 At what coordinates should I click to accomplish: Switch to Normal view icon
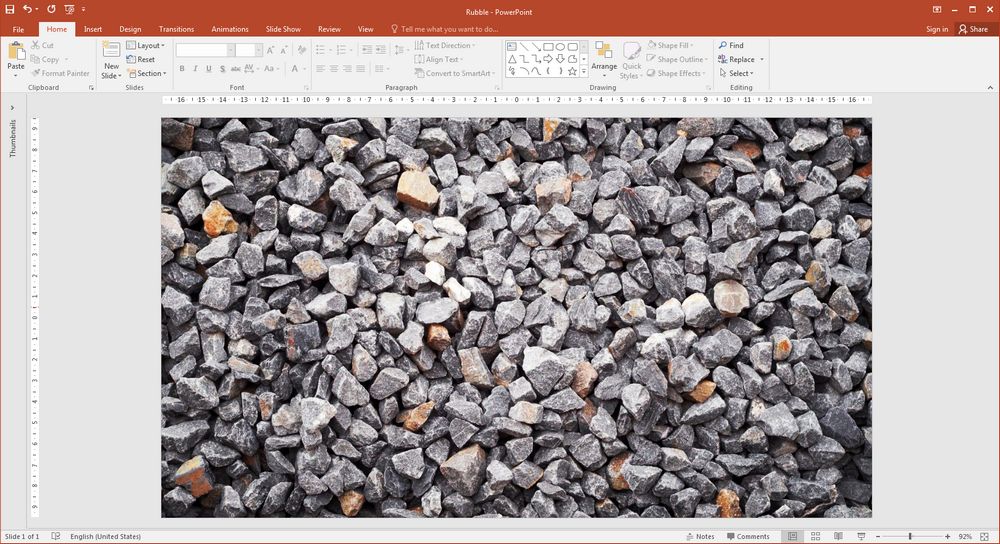792,536
